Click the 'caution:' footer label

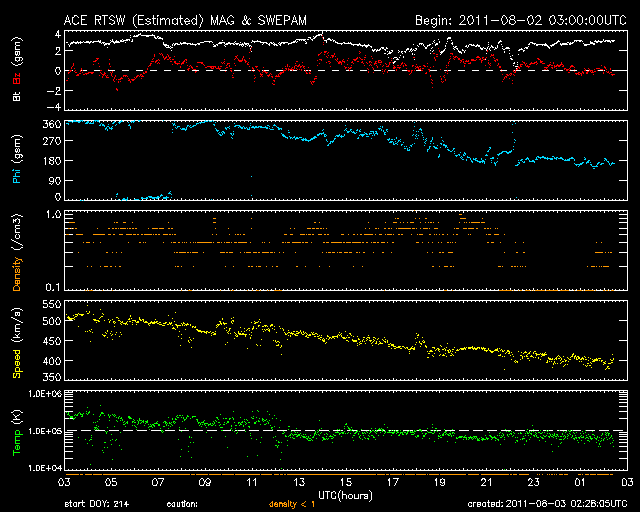(x=182, y=504)
